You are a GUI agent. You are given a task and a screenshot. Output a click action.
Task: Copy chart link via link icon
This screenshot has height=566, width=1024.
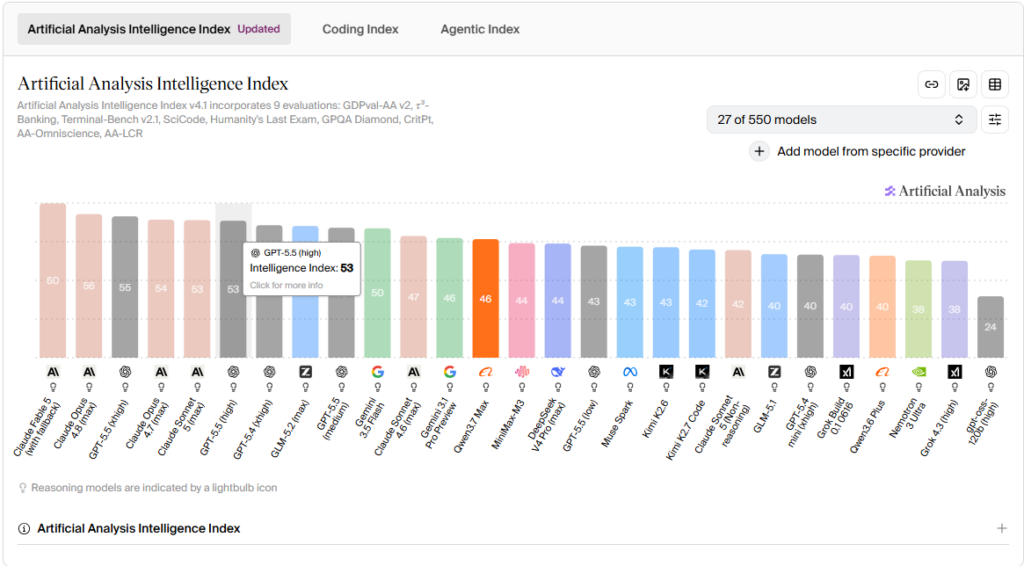pyautogui.click(x=931, y=84)
